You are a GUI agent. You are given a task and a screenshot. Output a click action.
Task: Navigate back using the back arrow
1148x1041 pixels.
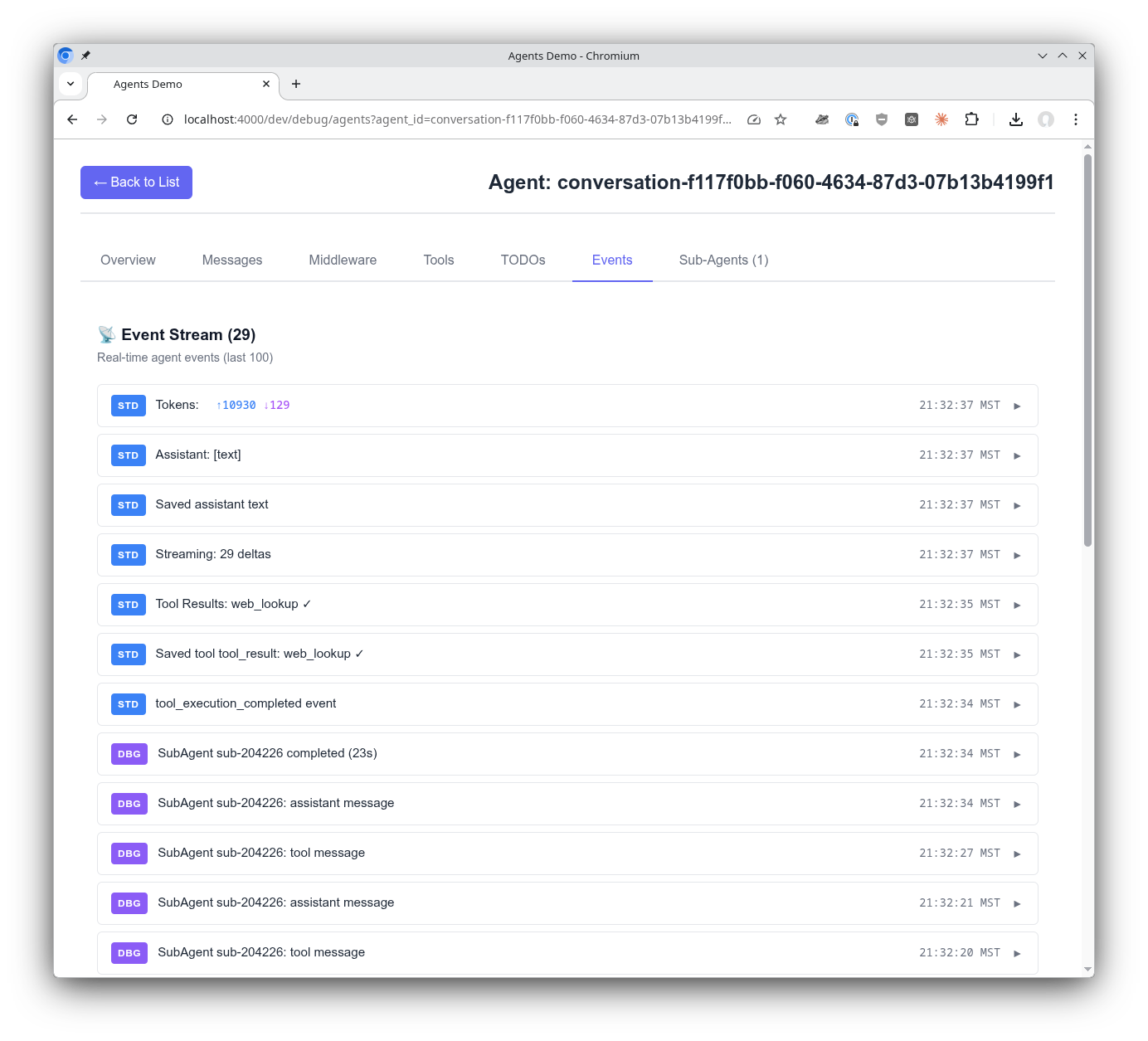pyautogui.click(x=71, y=119)
